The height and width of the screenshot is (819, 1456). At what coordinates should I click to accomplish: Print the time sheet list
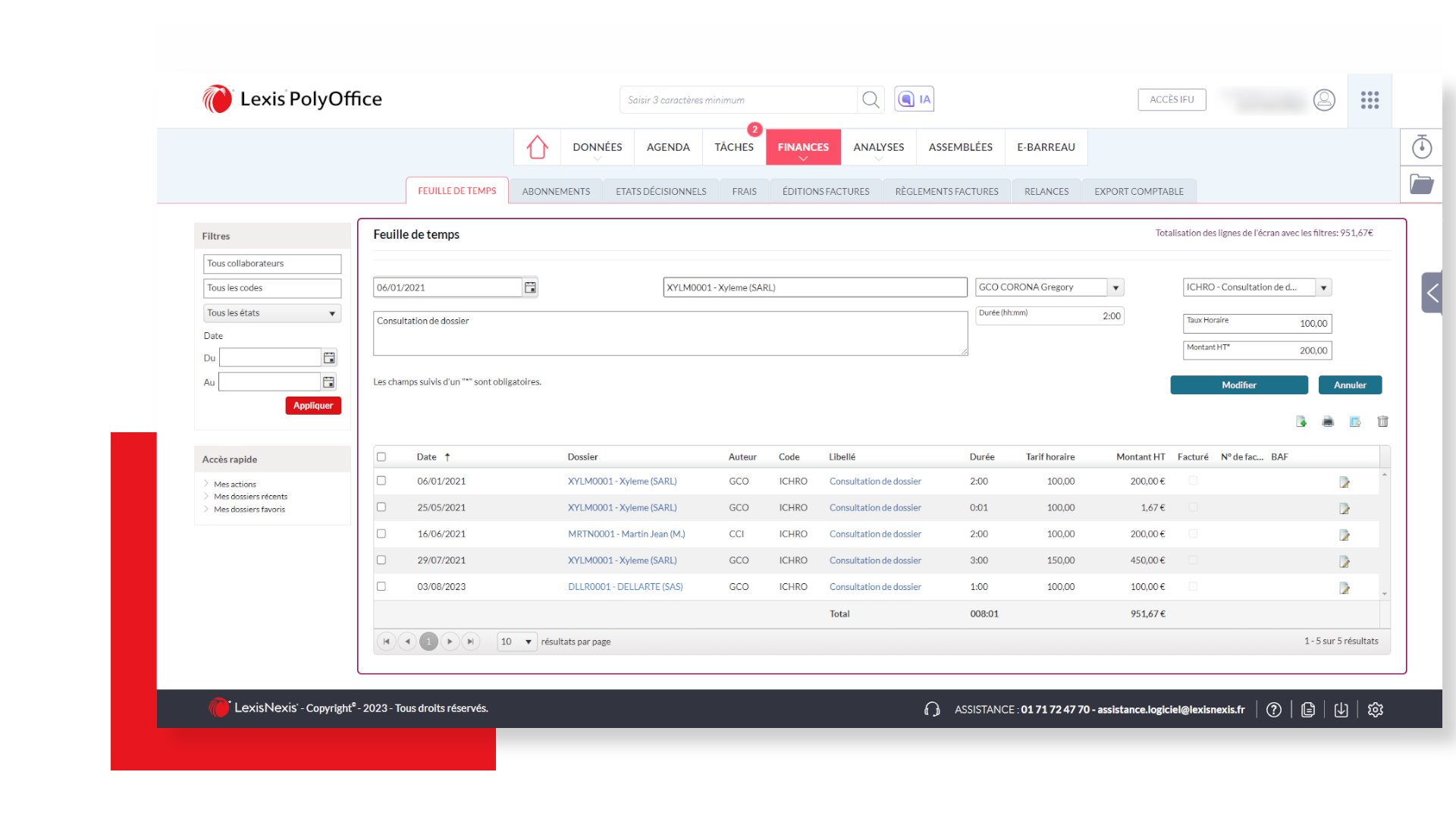click(x=1328, y=422)
